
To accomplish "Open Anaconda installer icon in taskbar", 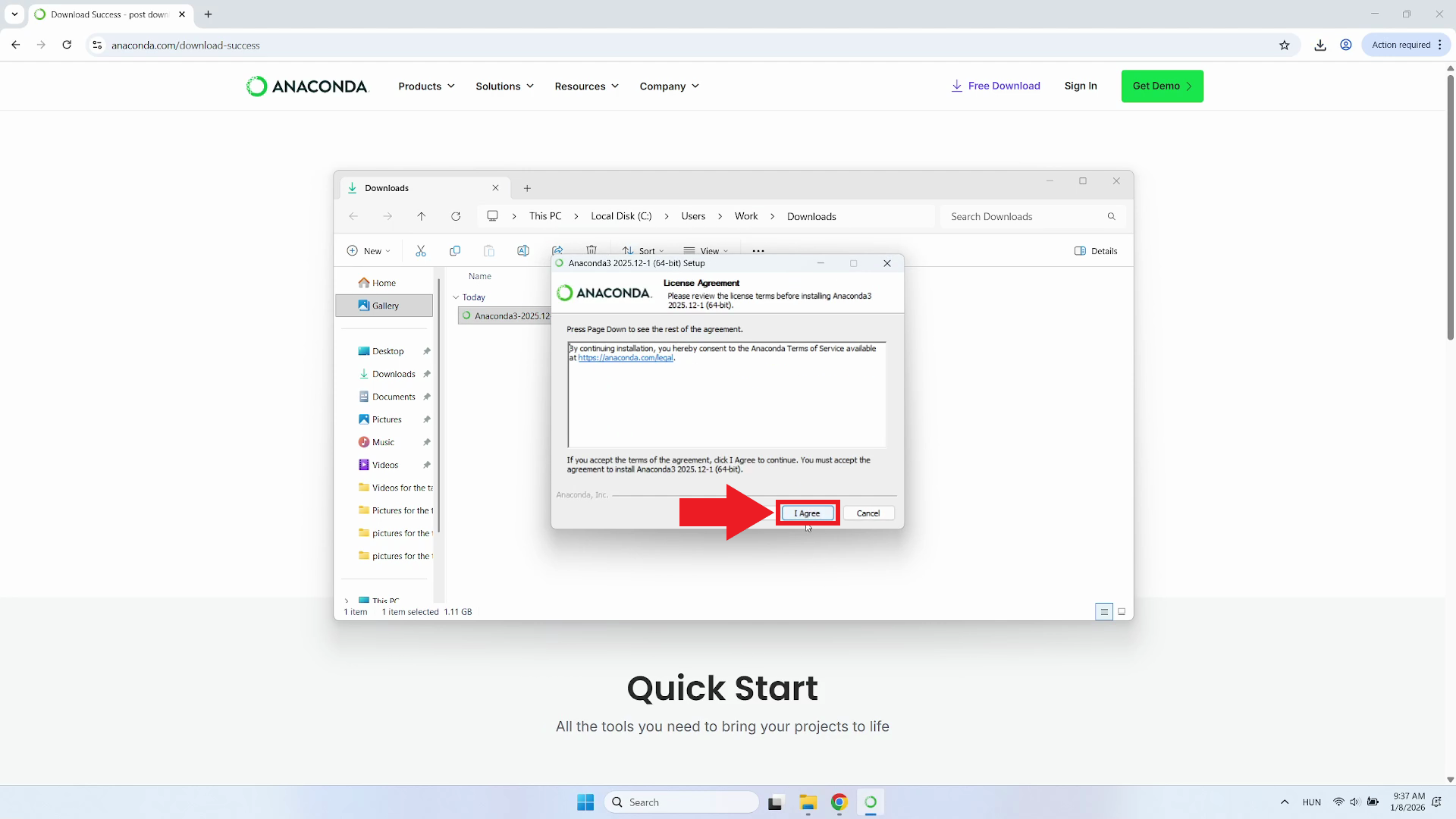I will point(871,802).
